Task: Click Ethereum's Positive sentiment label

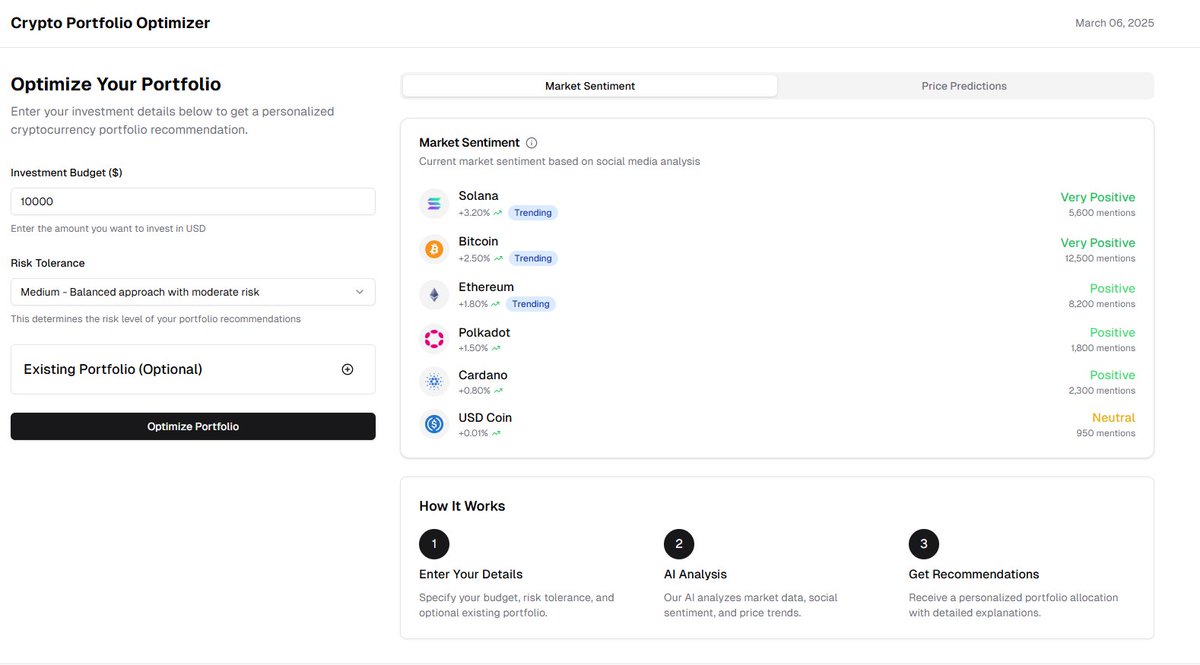Action: click(1113, 289)
